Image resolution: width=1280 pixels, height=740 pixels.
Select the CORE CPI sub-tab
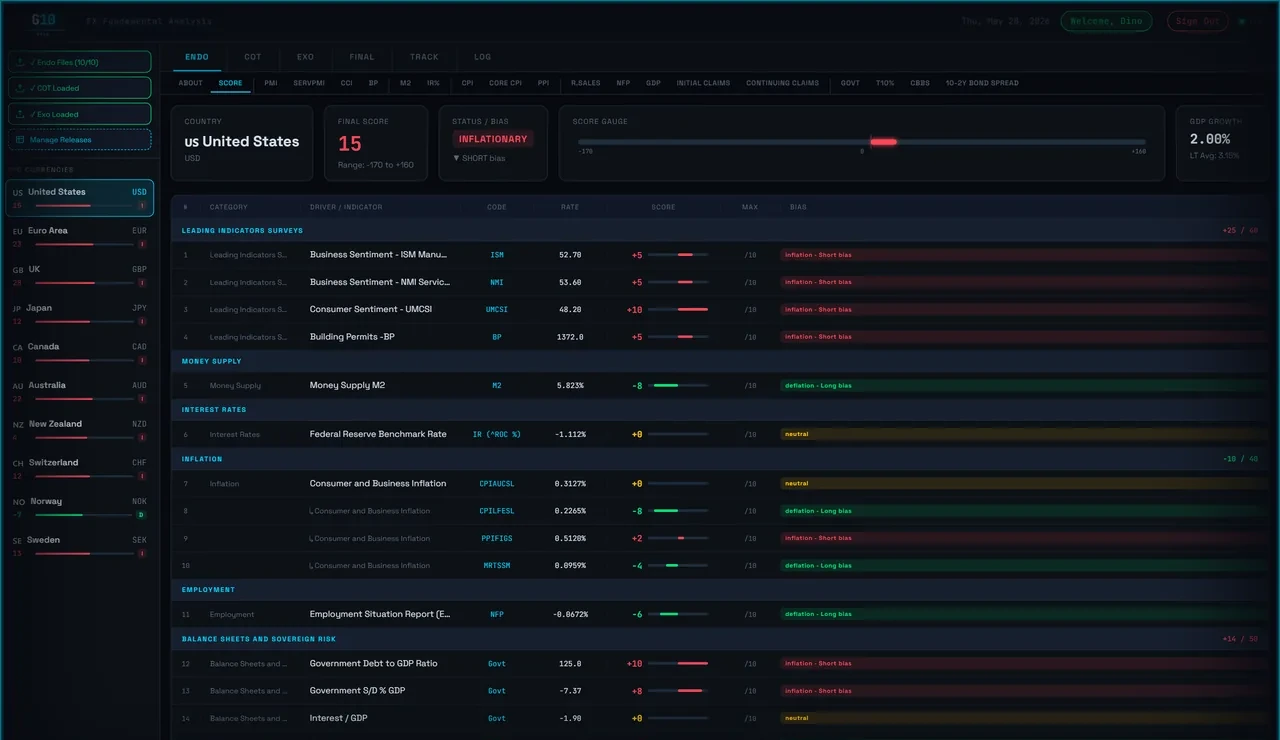(505, 83)
